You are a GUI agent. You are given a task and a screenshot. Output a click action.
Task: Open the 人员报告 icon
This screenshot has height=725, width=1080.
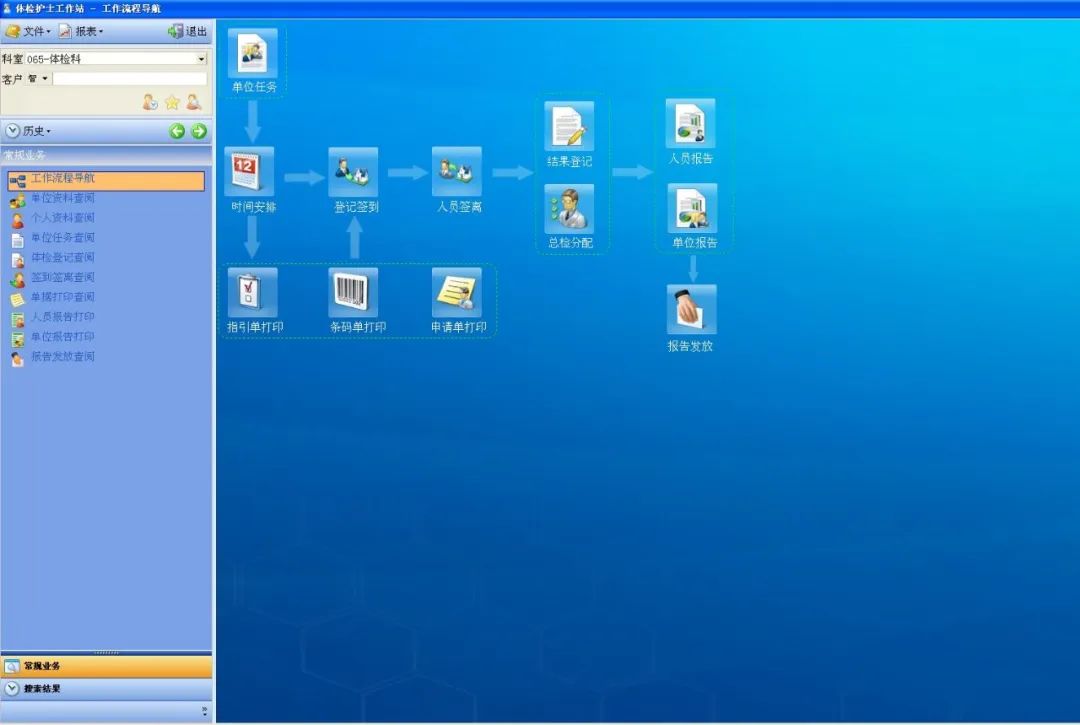691,124
